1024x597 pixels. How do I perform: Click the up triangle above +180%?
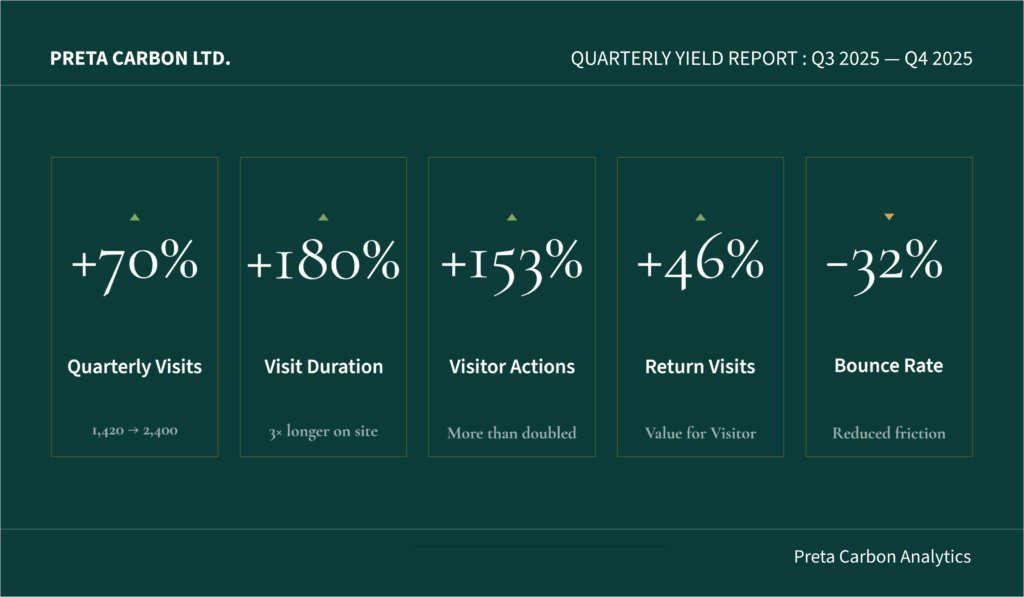click(x=323, y=217)
